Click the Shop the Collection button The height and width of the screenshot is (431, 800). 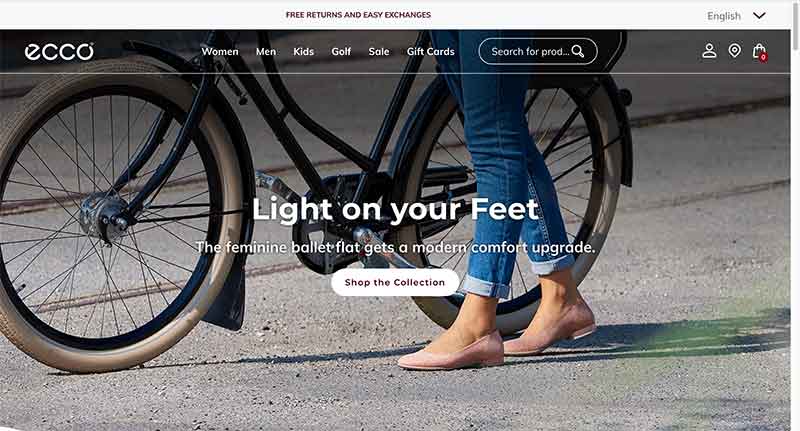tap(395, 282)
